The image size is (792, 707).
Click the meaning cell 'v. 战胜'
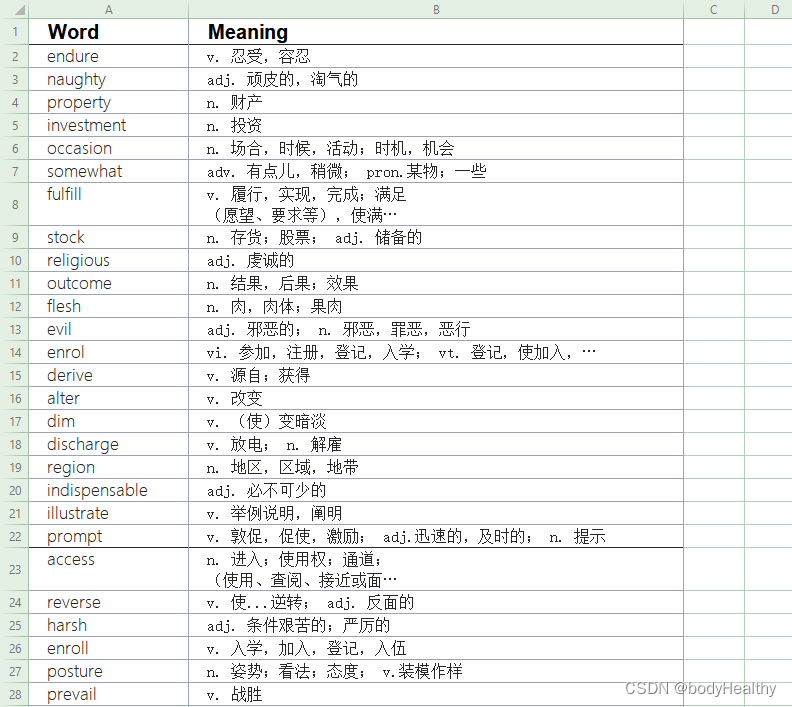(436, 694)
